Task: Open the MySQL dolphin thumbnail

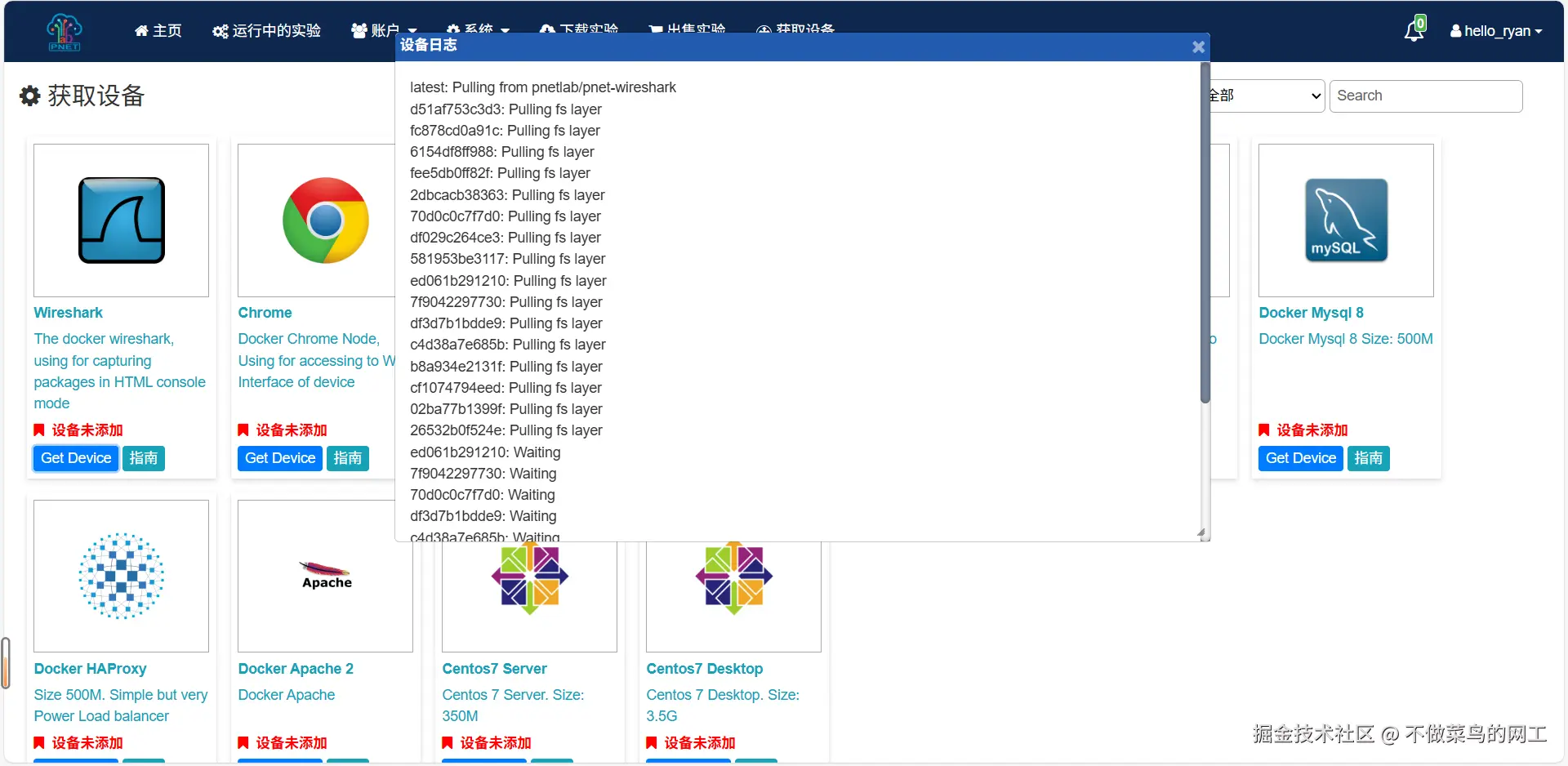Action: point(1347,220)
